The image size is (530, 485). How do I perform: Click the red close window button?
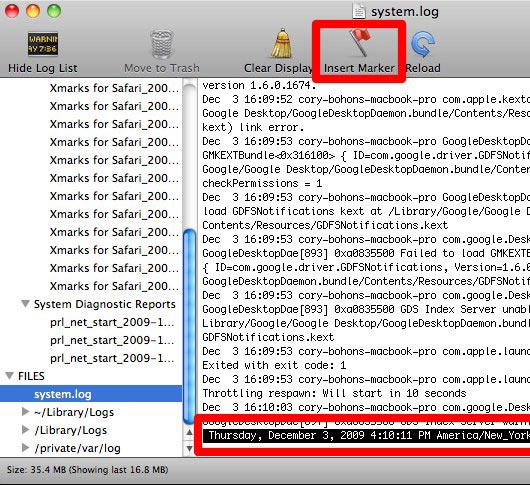pos(12,11)
